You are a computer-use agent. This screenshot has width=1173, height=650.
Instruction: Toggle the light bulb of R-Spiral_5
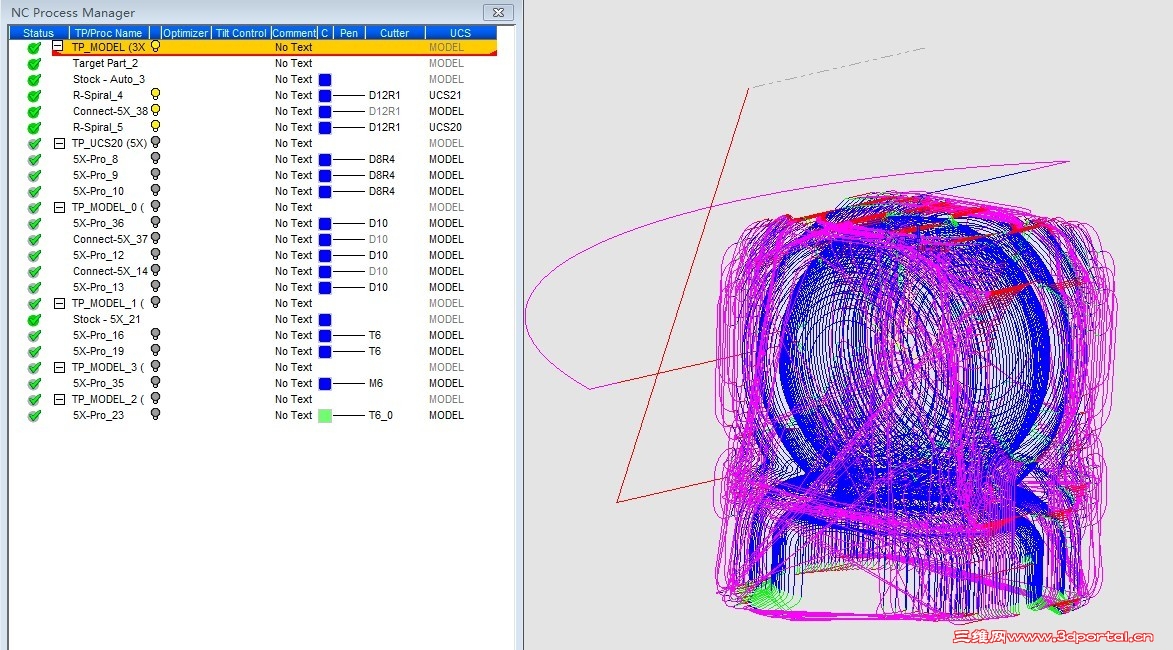click(156, 126)
